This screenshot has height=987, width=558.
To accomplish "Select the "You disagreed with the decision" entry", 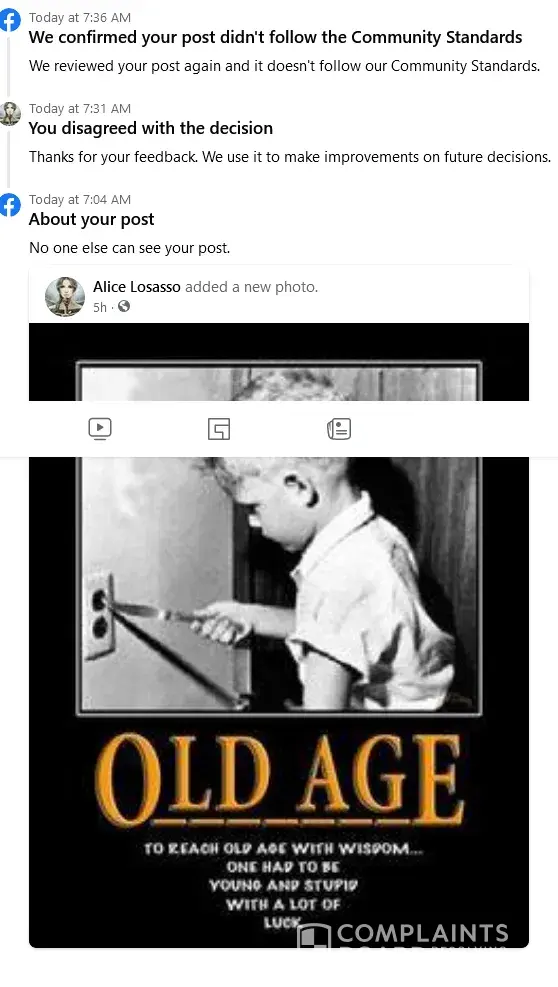I will (151, 128).
